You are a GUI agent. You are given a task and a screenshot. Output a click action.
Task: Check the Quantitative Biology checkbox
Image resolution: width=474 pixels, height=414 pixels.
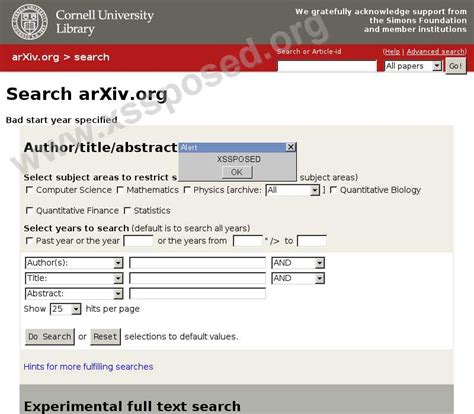click(x=333, y=190)
